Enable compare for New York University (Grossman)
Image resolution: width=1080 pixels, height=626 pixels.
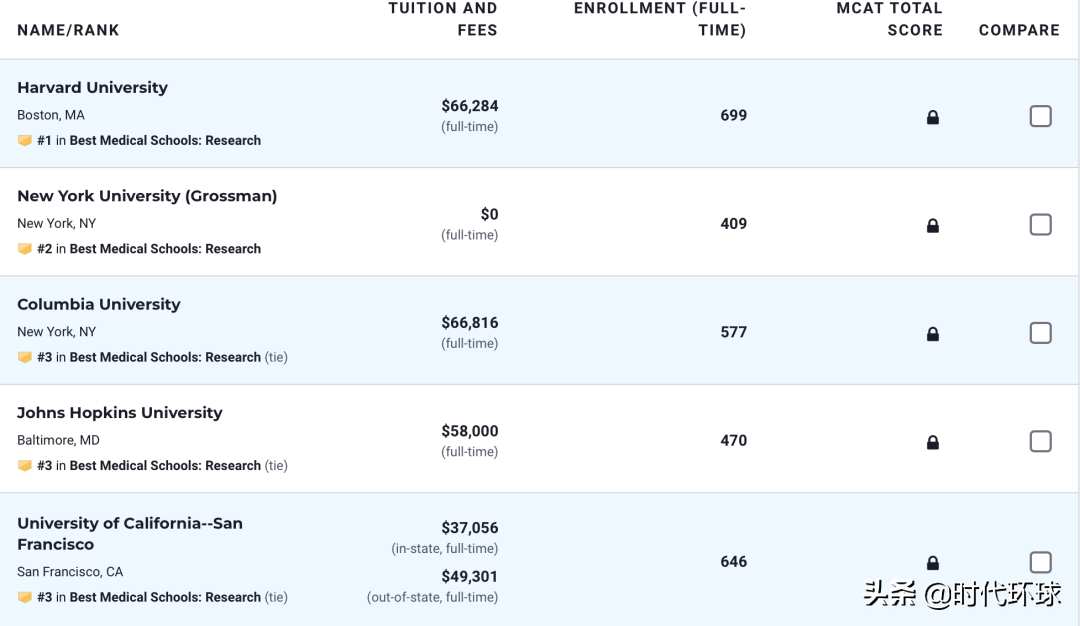click(1040, 224)
